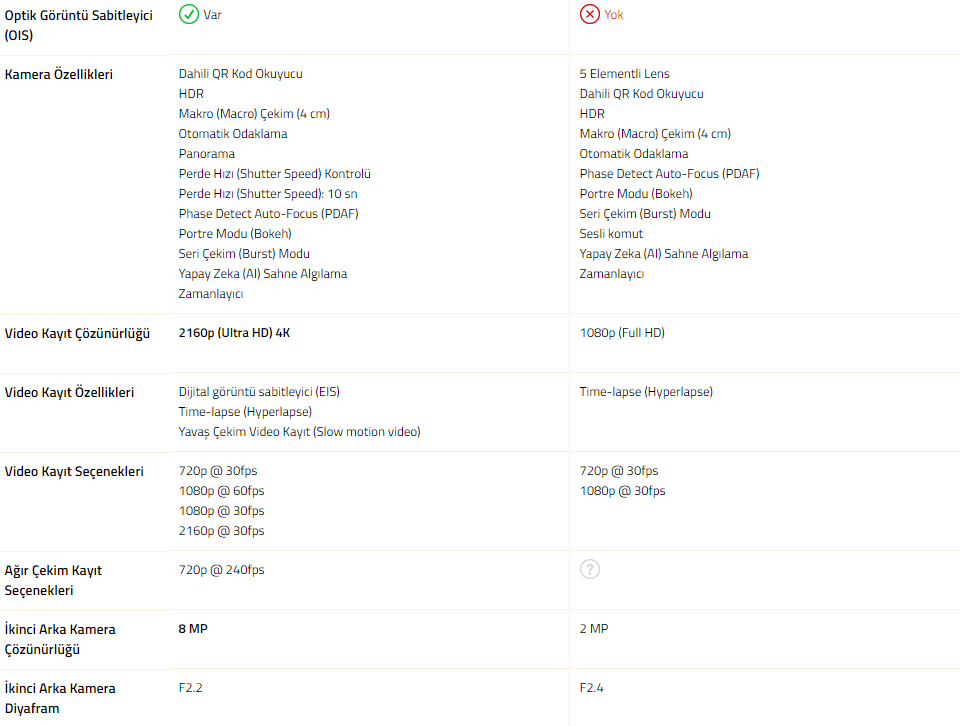This screenshot has width=960, height=726.
Task: Click the red X icon beside Yok
Action: point(590,14)
